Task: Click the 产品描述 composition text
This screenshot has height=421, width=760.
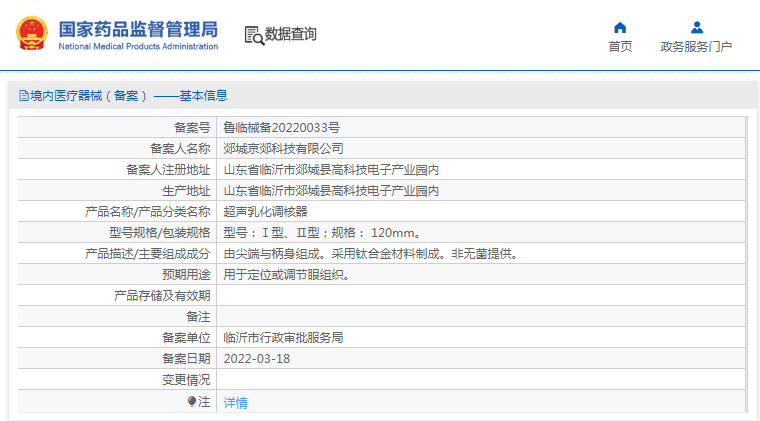Action: (370, 254)
